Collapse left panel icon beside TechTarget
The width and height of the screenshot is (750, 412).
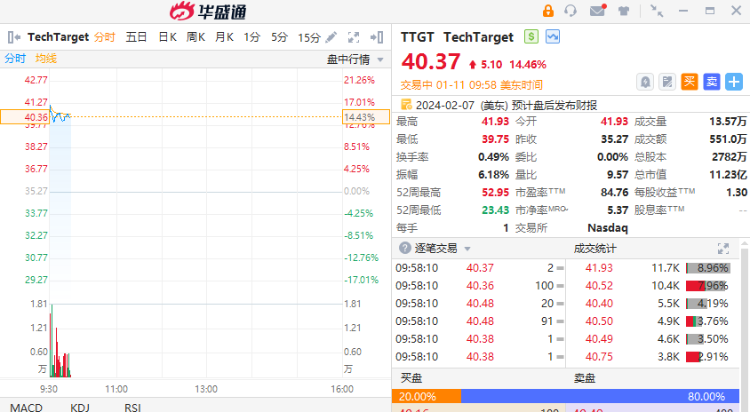[x=14, y=37]
